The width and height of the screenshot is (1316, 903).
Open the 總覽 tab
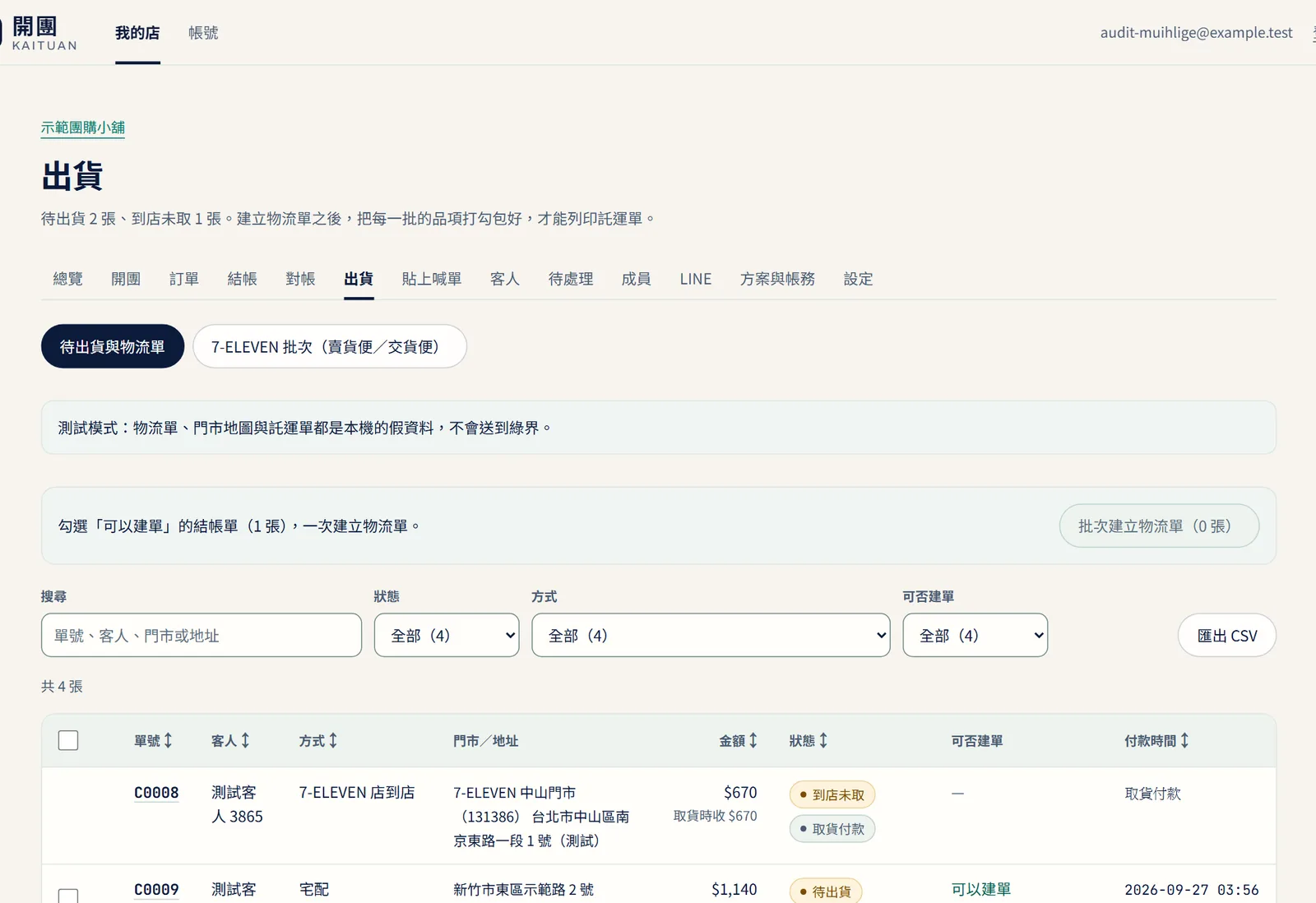tap(67, 279)
